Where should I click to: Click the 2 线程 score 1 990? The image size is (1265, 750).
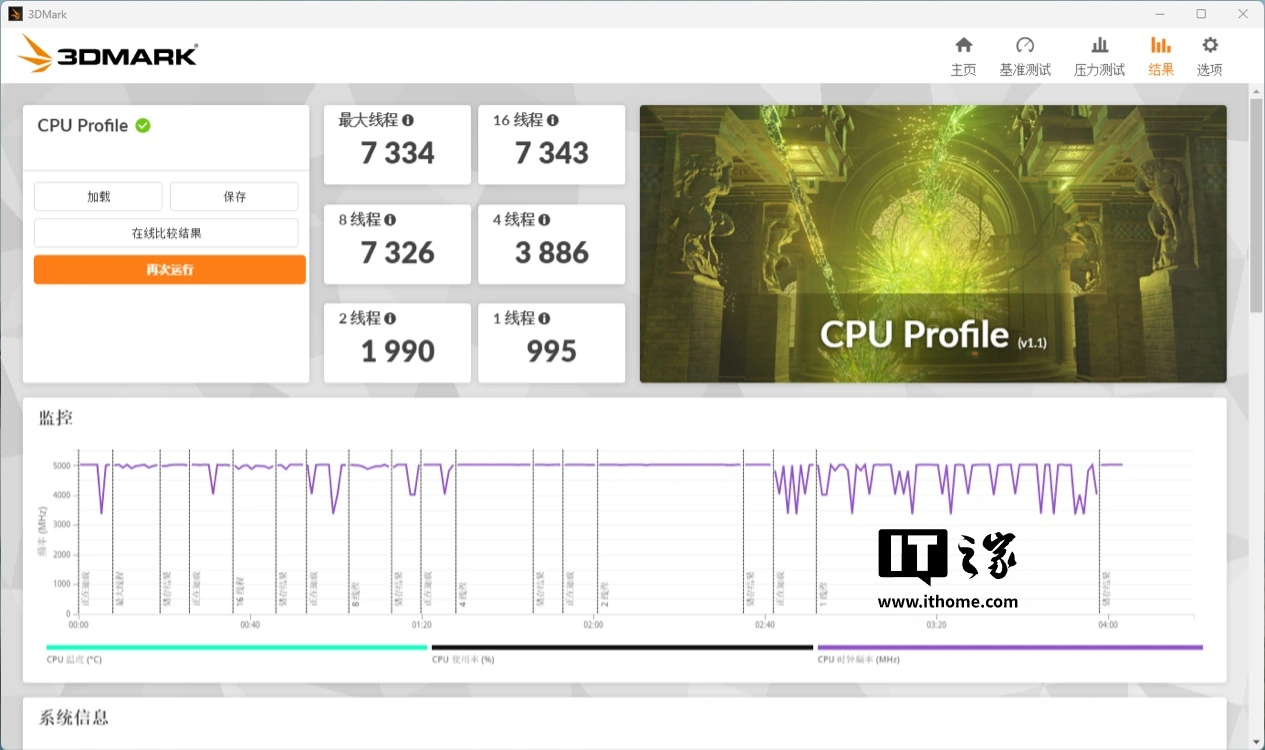(x=398, y=351)
